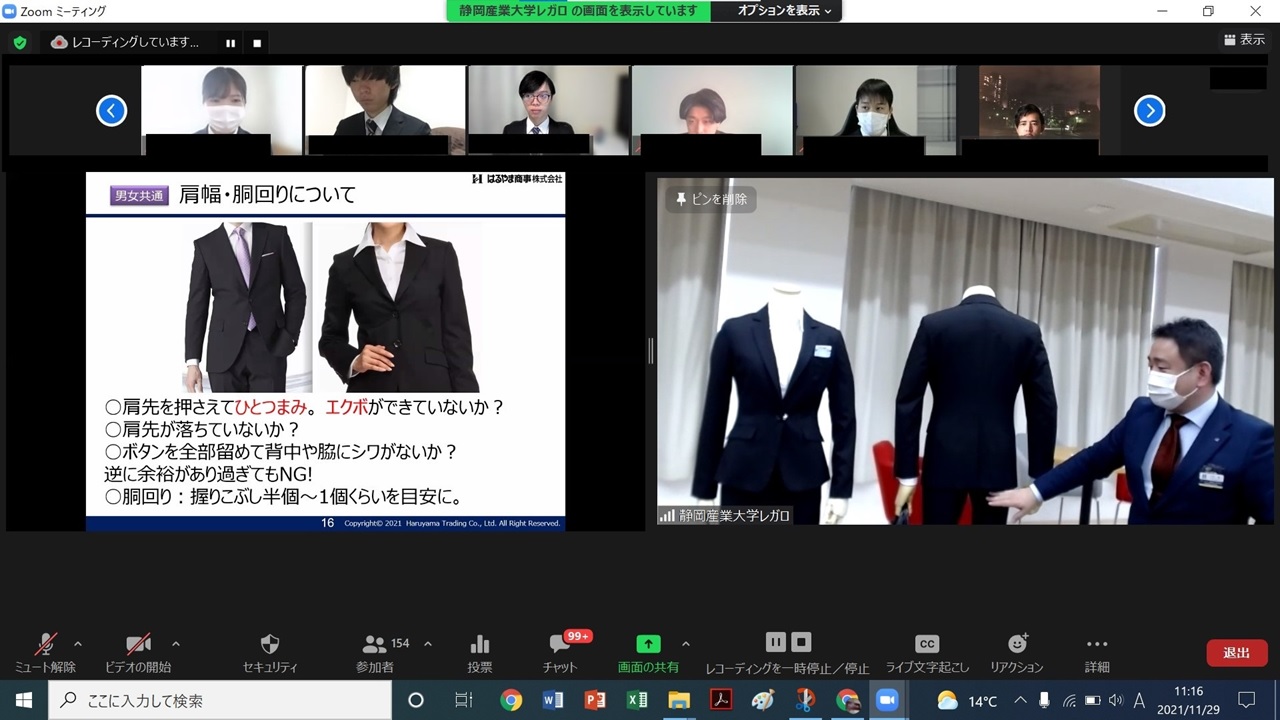Viewport: 1280px width, 720px height.
Task: Open Task View in taskbar
Action: point(463,700)
